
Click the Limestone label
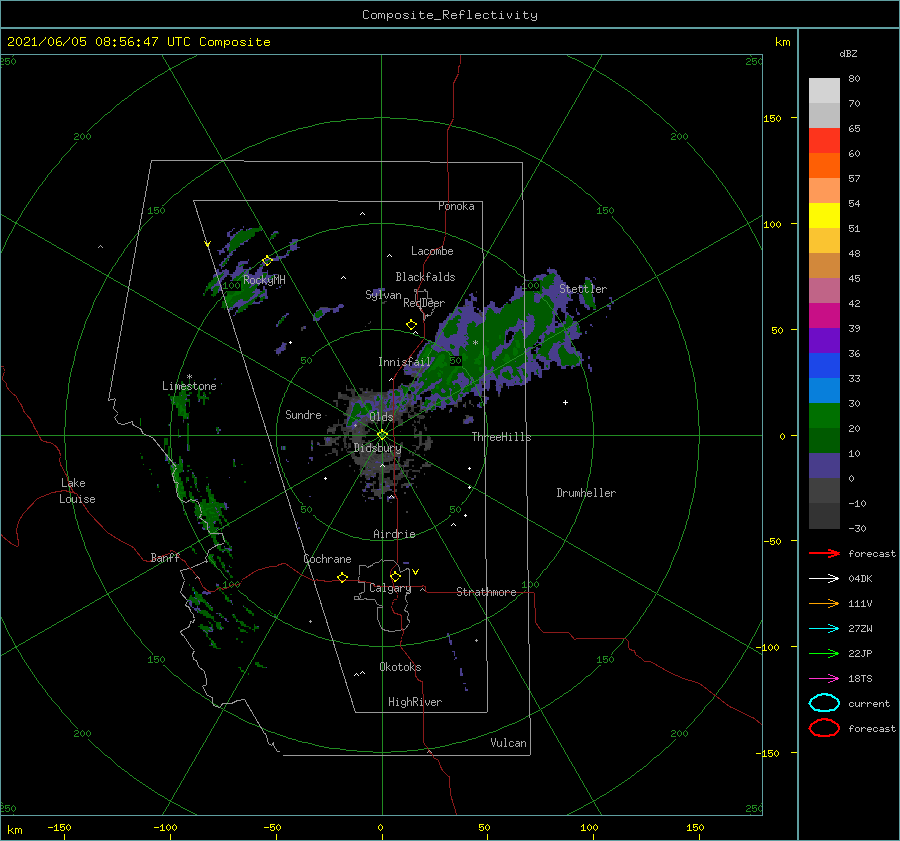[x=189, y=386]
